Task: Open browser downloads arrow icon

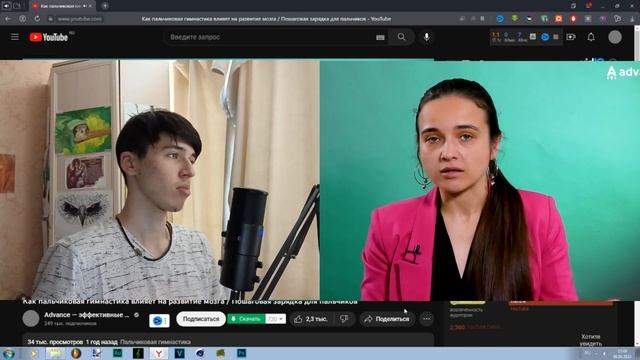Action: 633,19
